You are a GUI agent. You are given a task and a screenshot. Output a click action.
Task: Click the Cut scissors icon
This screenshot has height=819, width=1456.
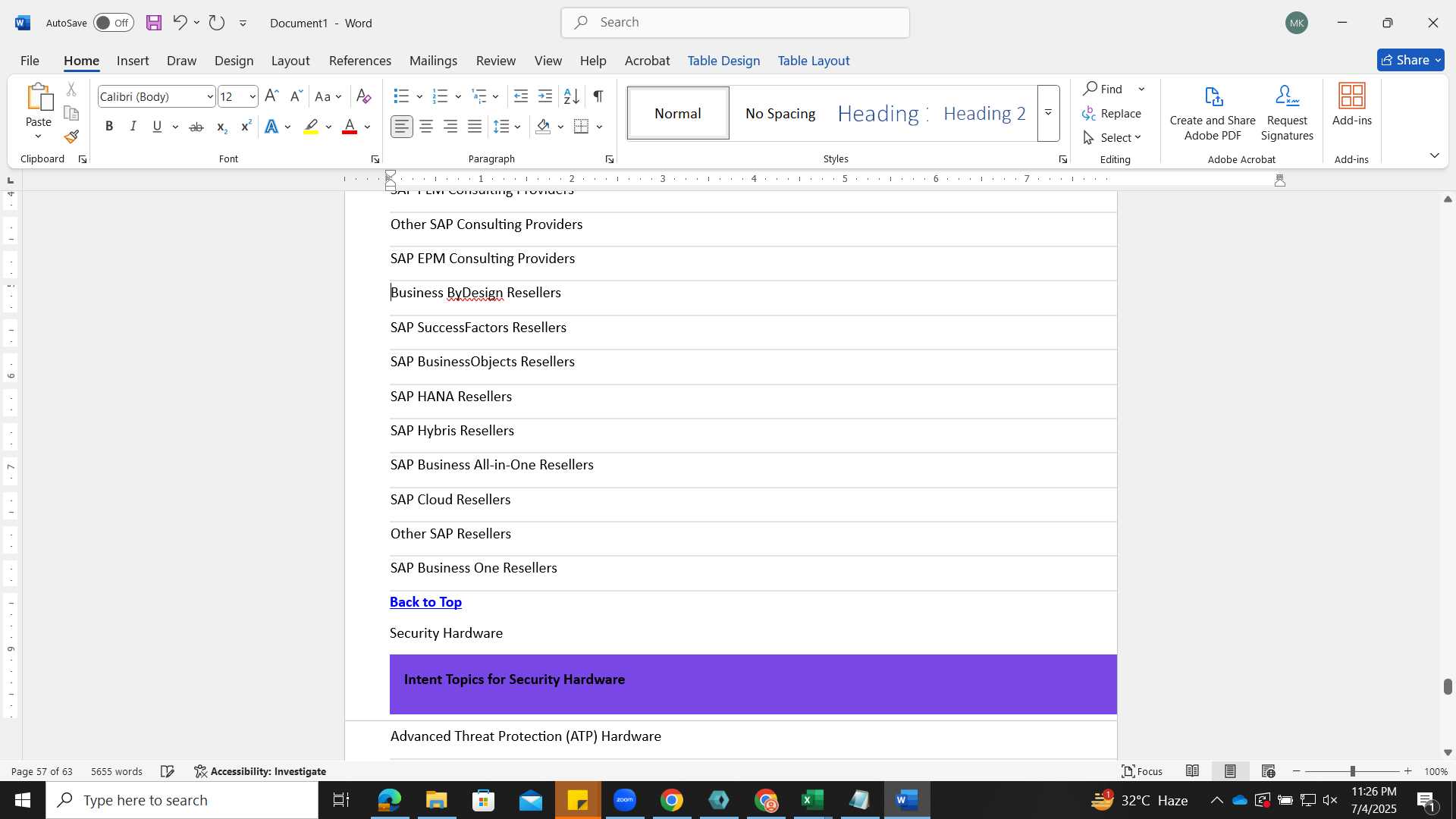coord(71,89)
